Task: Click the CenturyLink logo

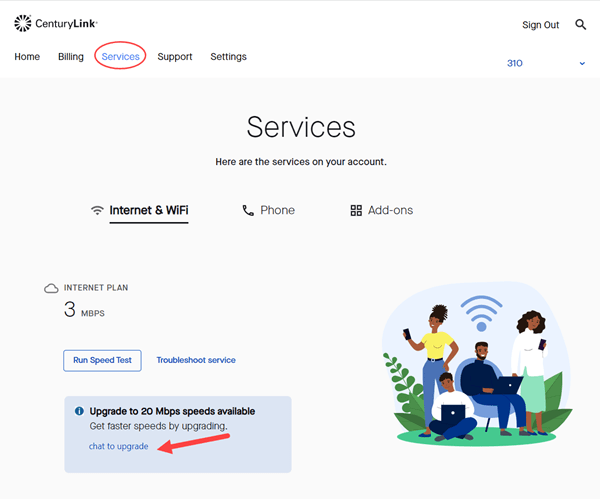Action: (56, 23)
